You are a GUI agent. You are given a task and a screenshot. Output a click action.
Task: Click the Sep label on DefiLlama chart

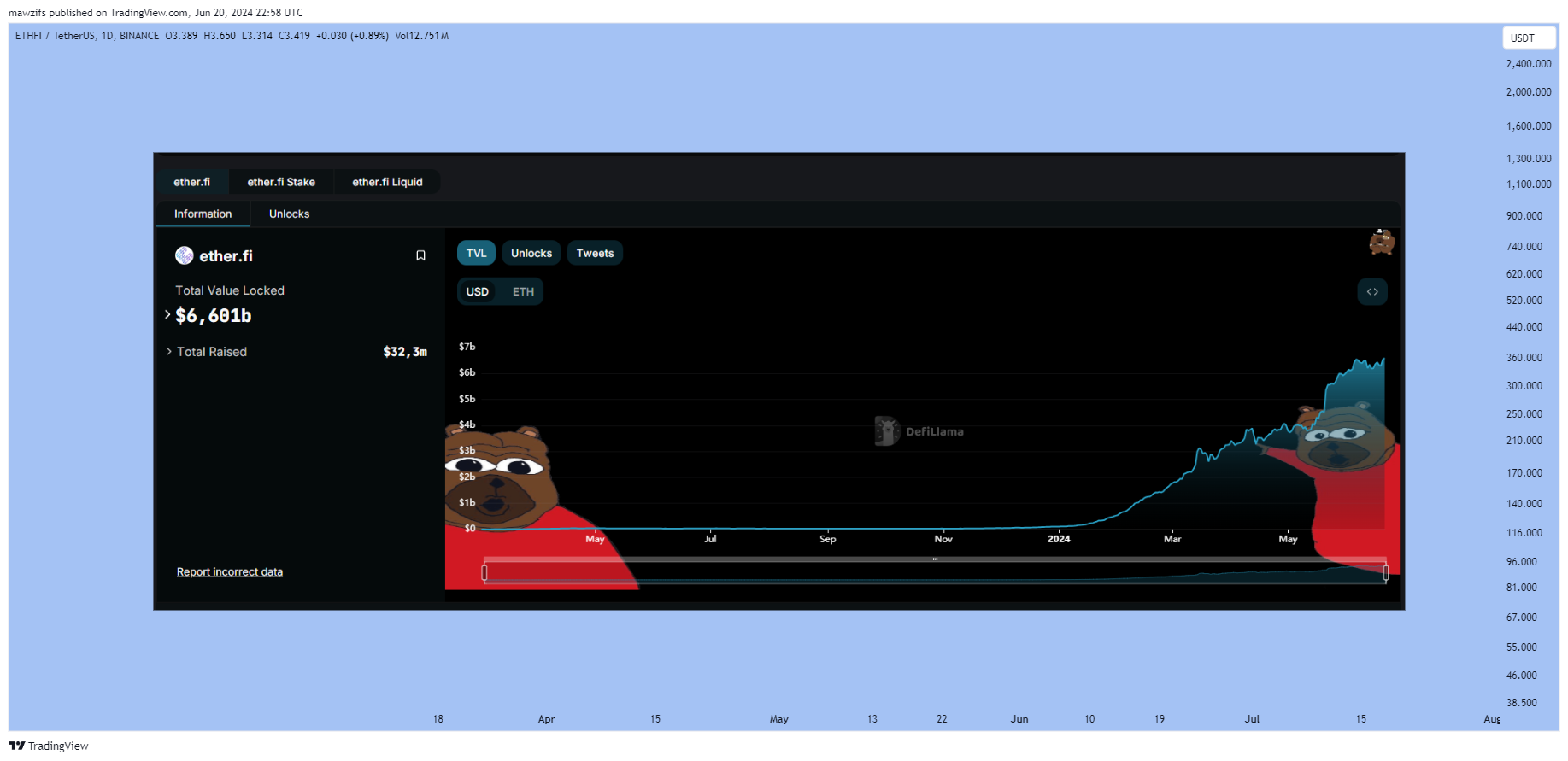pyautogui.click(x=828, y=539)
